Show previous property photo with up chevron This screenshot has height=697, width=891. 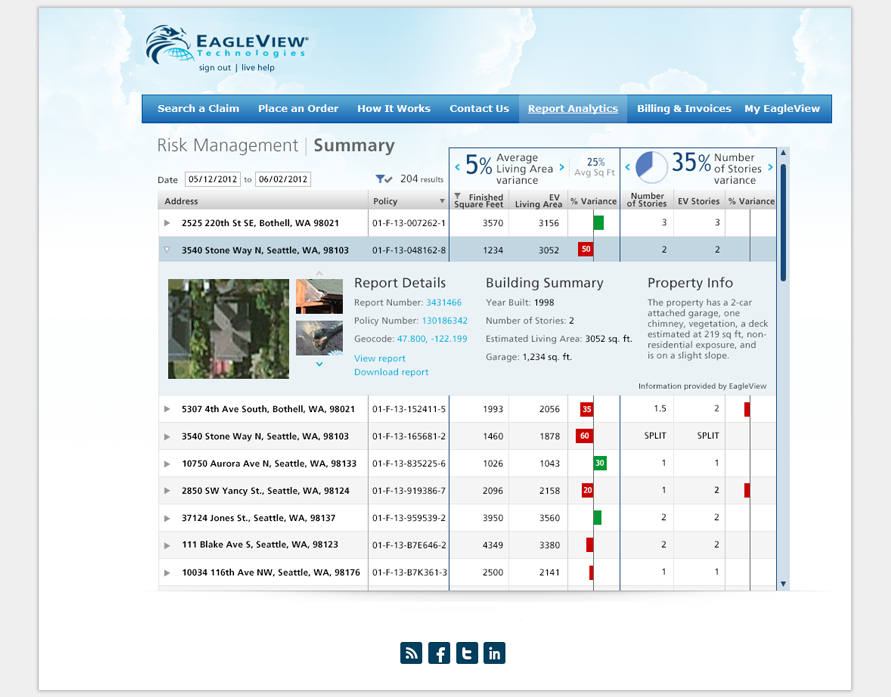tap(319, 273)
